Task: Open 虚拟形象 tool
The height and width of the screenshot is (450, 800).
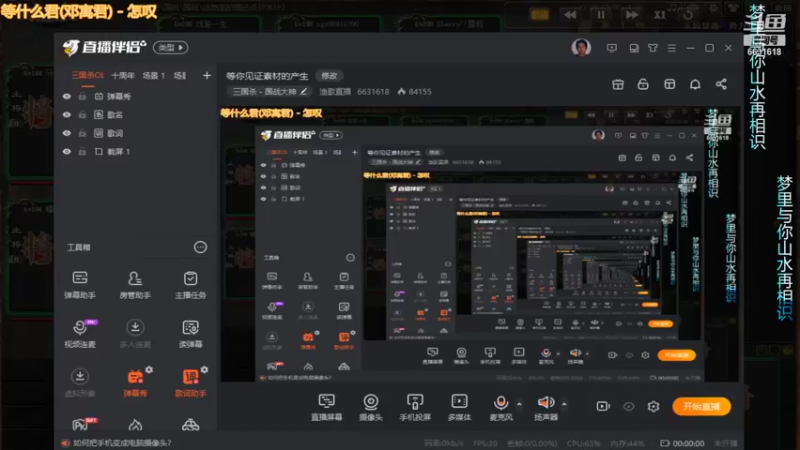Action: coord(80,383)
